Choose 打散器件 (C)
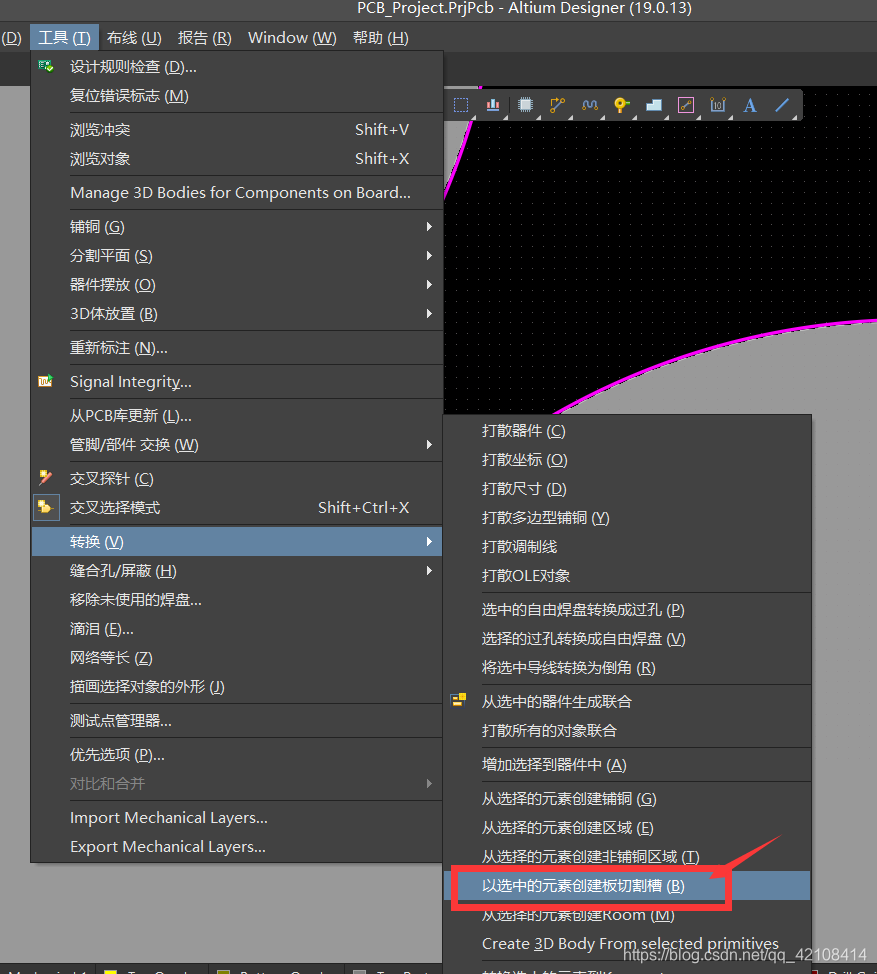This screenshot has height=974, width=877. click(627, 430)
